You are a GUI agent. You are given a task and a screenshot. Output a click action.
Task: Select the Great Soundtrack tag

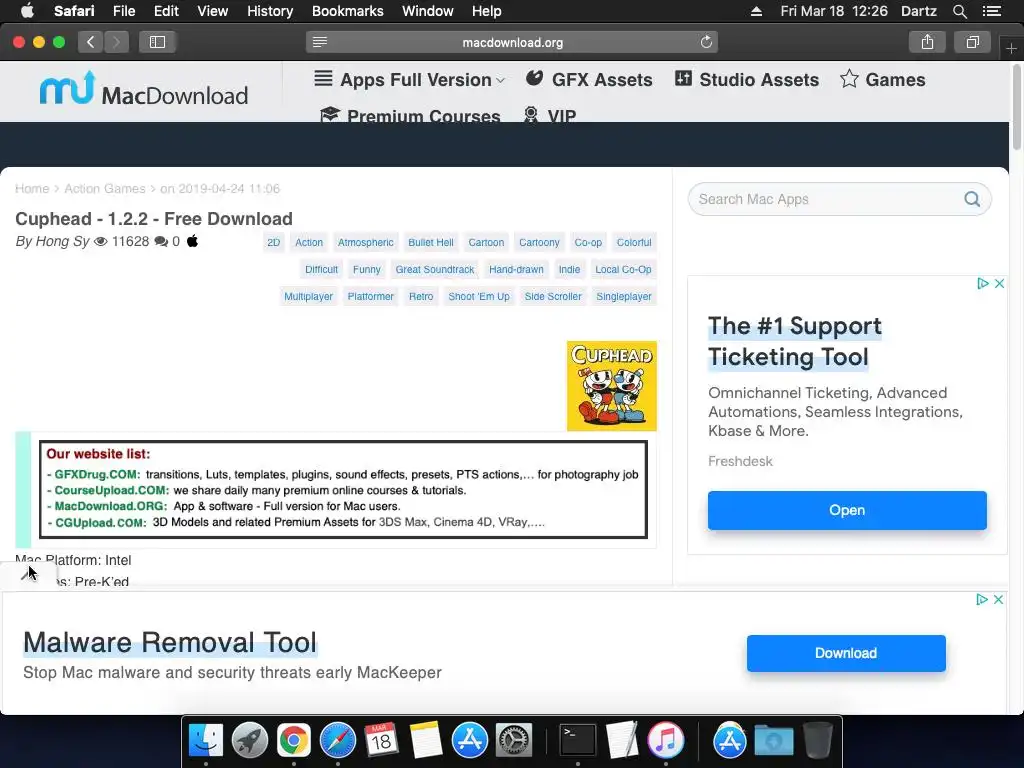[x=435, y=269]
